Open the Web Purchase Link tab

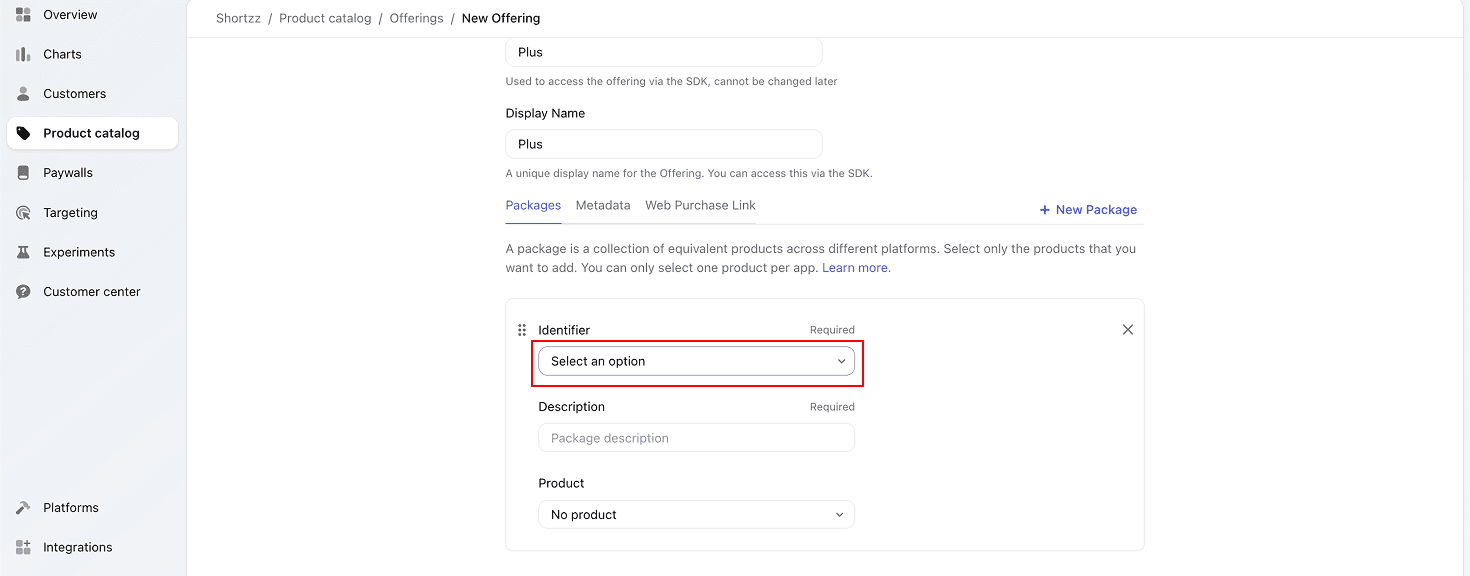(700, 205)
